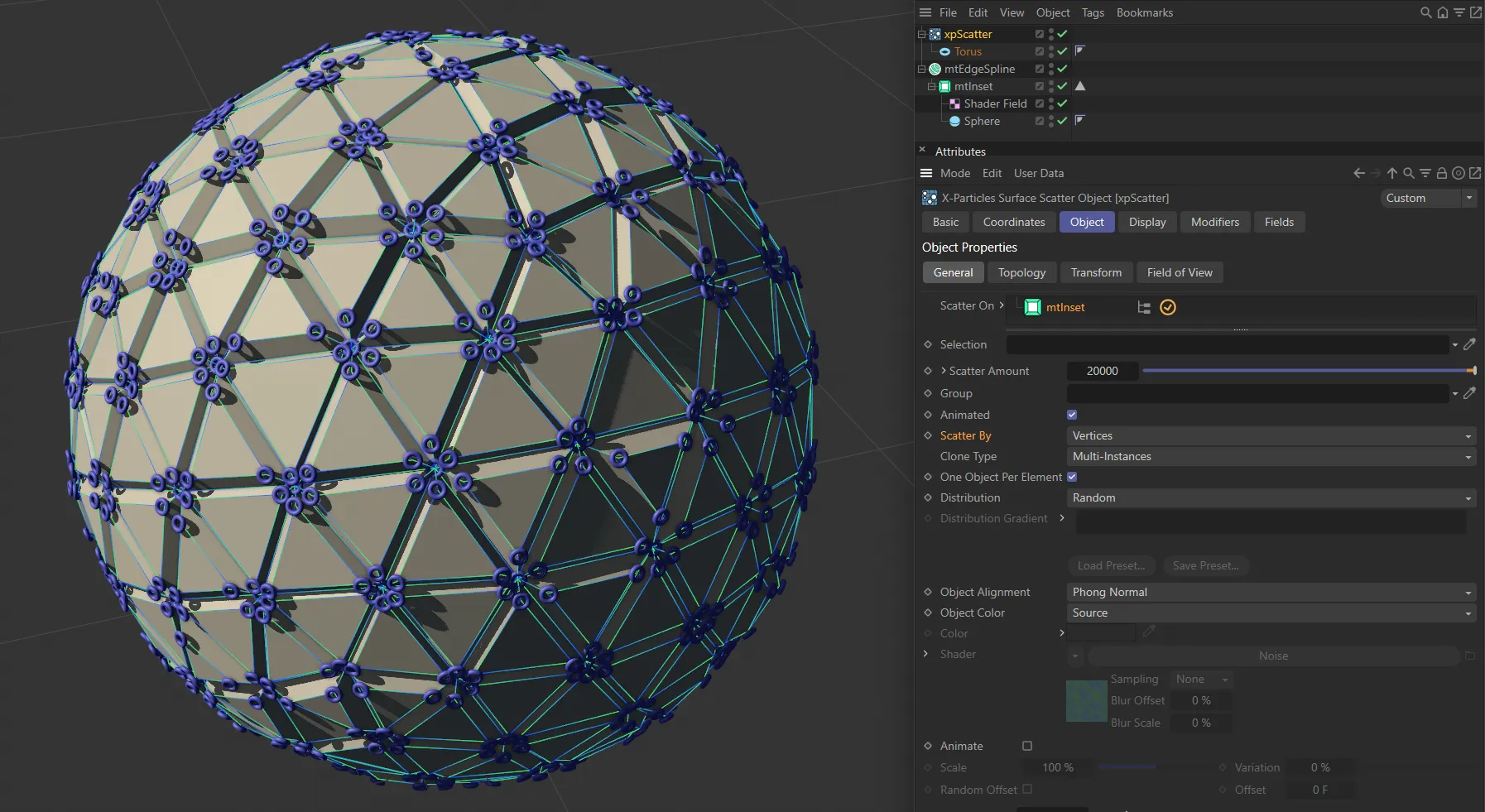The image size is (1485, 812).
Task: Open the Noise shader button
Action: coord(1273,655)
